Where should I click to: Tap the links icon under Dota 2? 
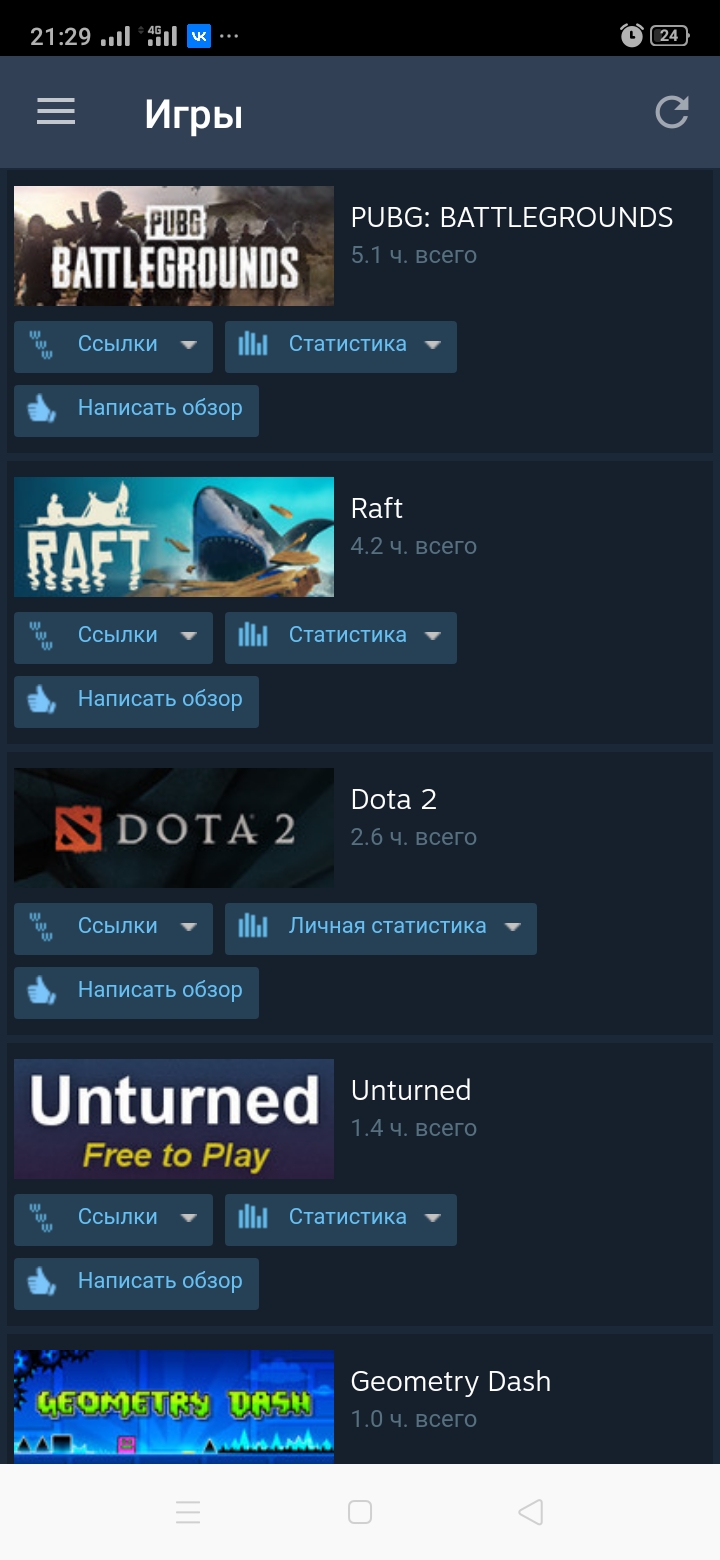tap(42, 927)
